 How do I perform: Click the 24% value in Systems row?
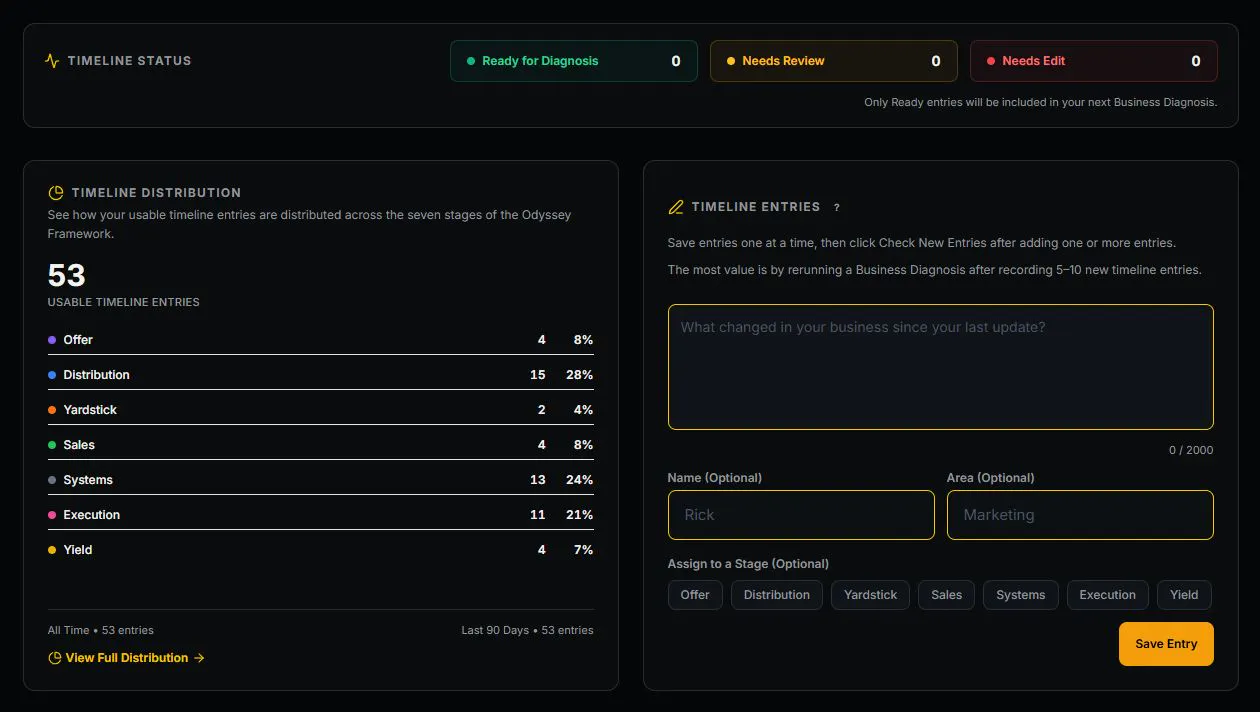(580, 480)
